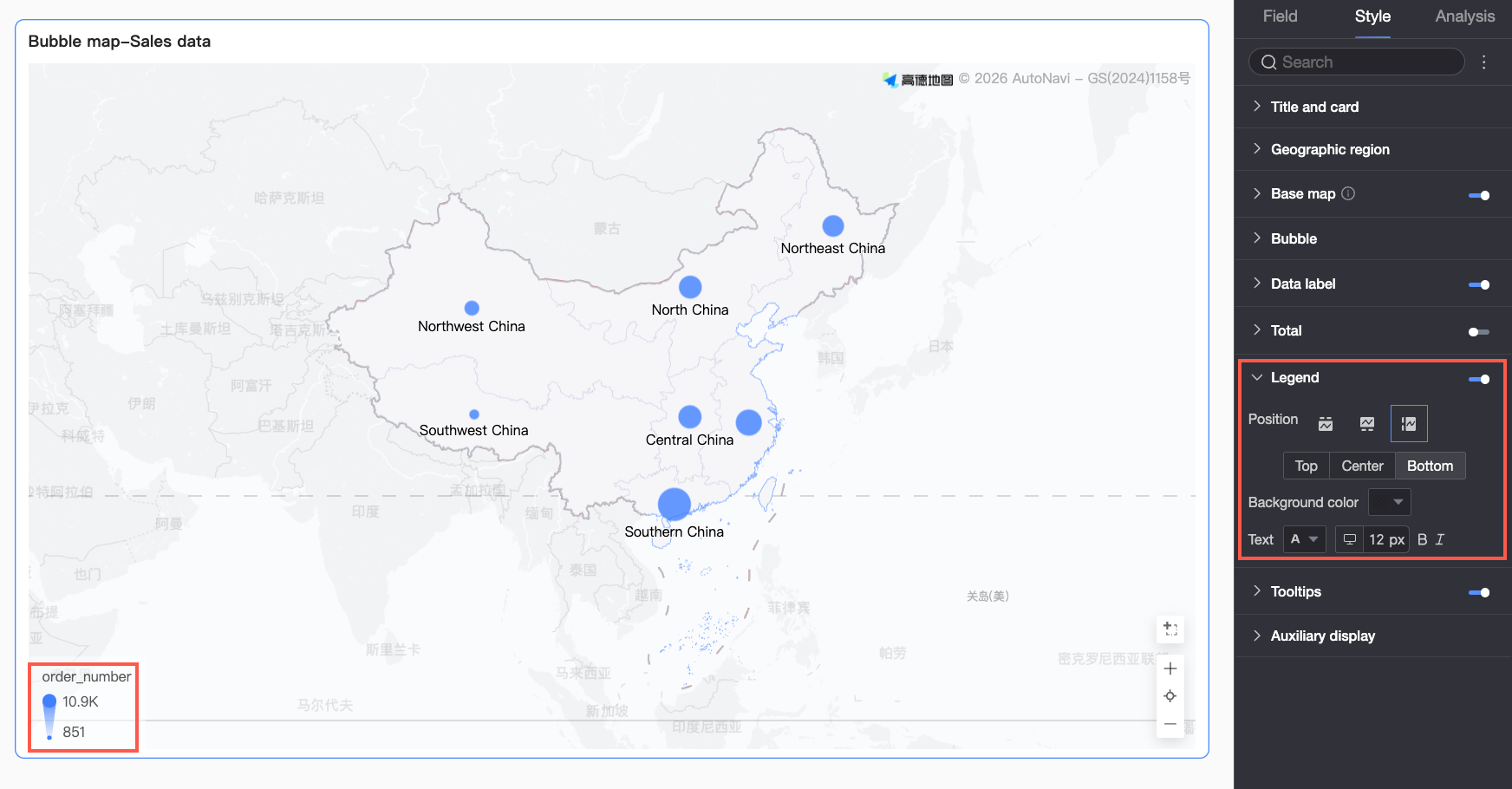Expand the Data label section
1512x789 pixels.
point(1257,284)
